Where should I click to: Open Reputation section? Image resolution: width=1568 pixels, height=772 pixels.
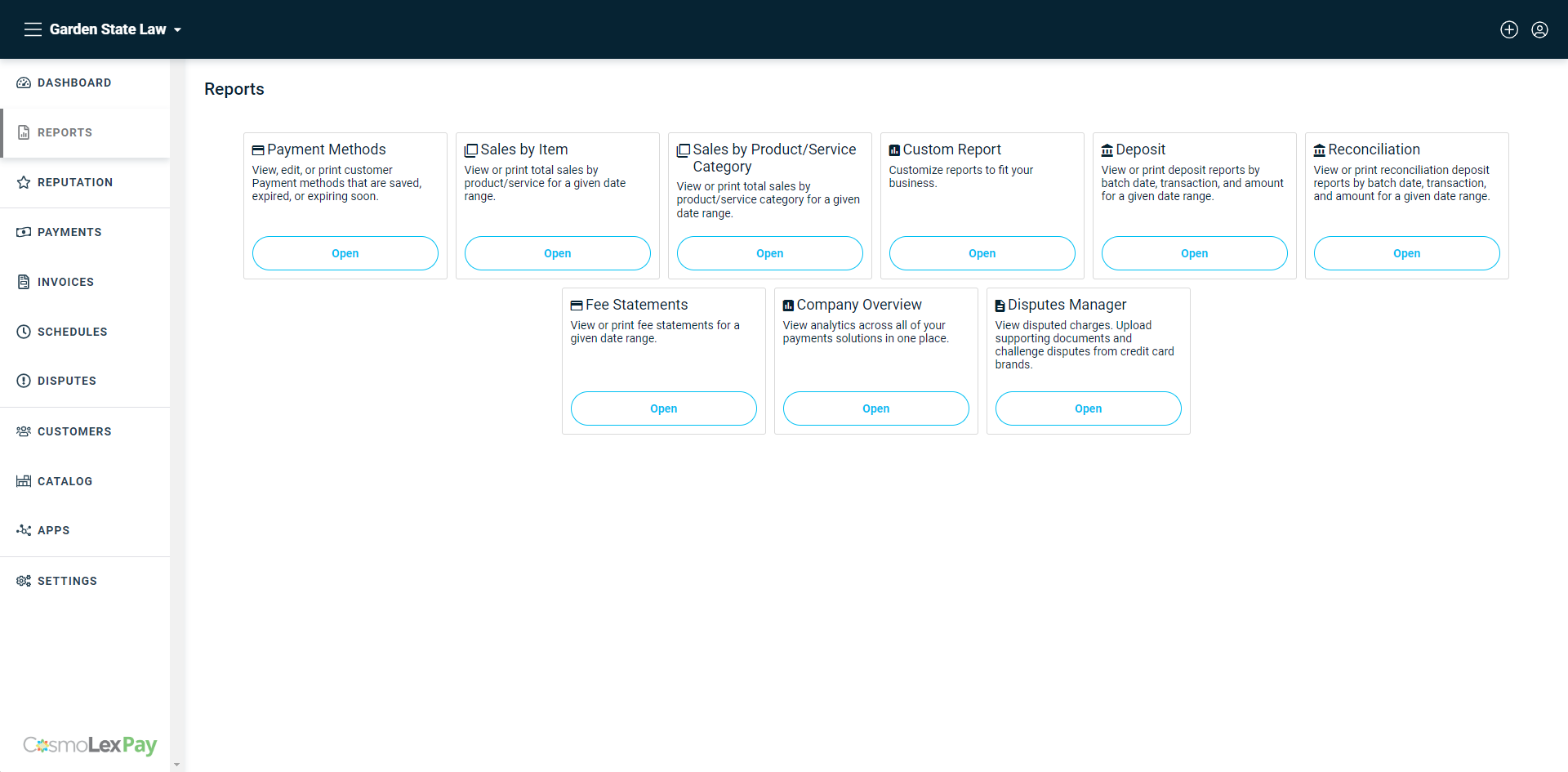pos(85,182)
